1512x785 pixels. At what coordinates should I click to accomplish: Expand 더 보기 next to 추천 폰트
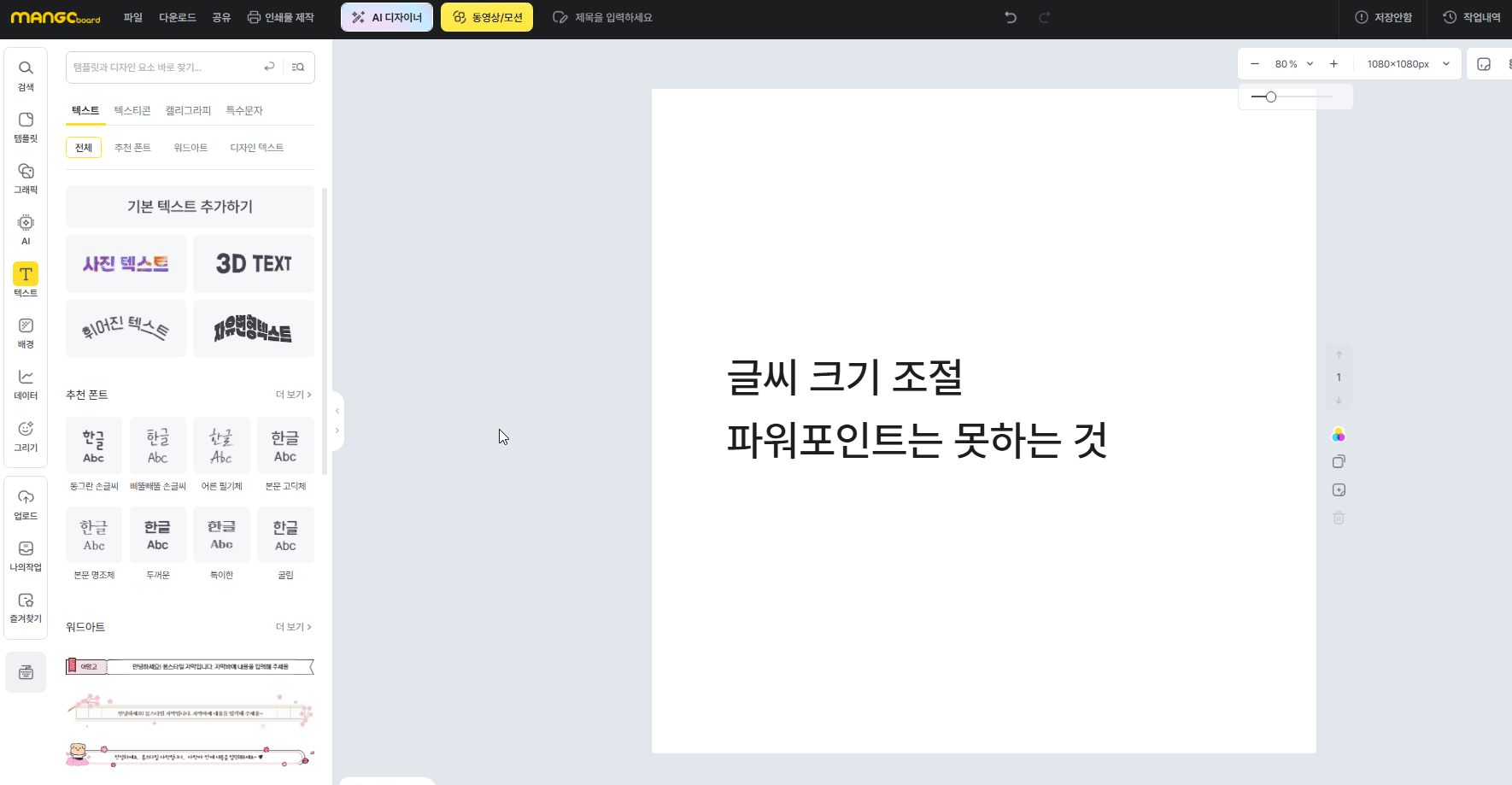pyautogui.click(x=293, y=395)
